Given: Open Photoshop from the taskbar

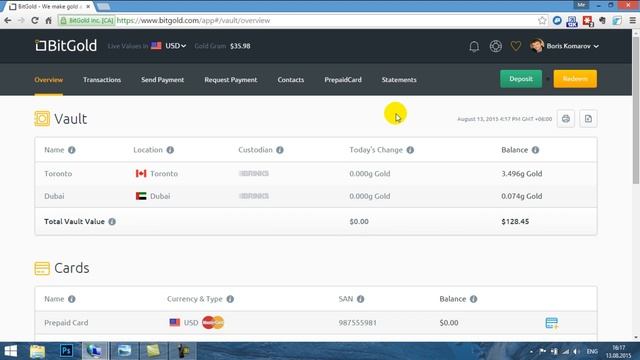Looking at the screenshot, I should pos(67,351).
